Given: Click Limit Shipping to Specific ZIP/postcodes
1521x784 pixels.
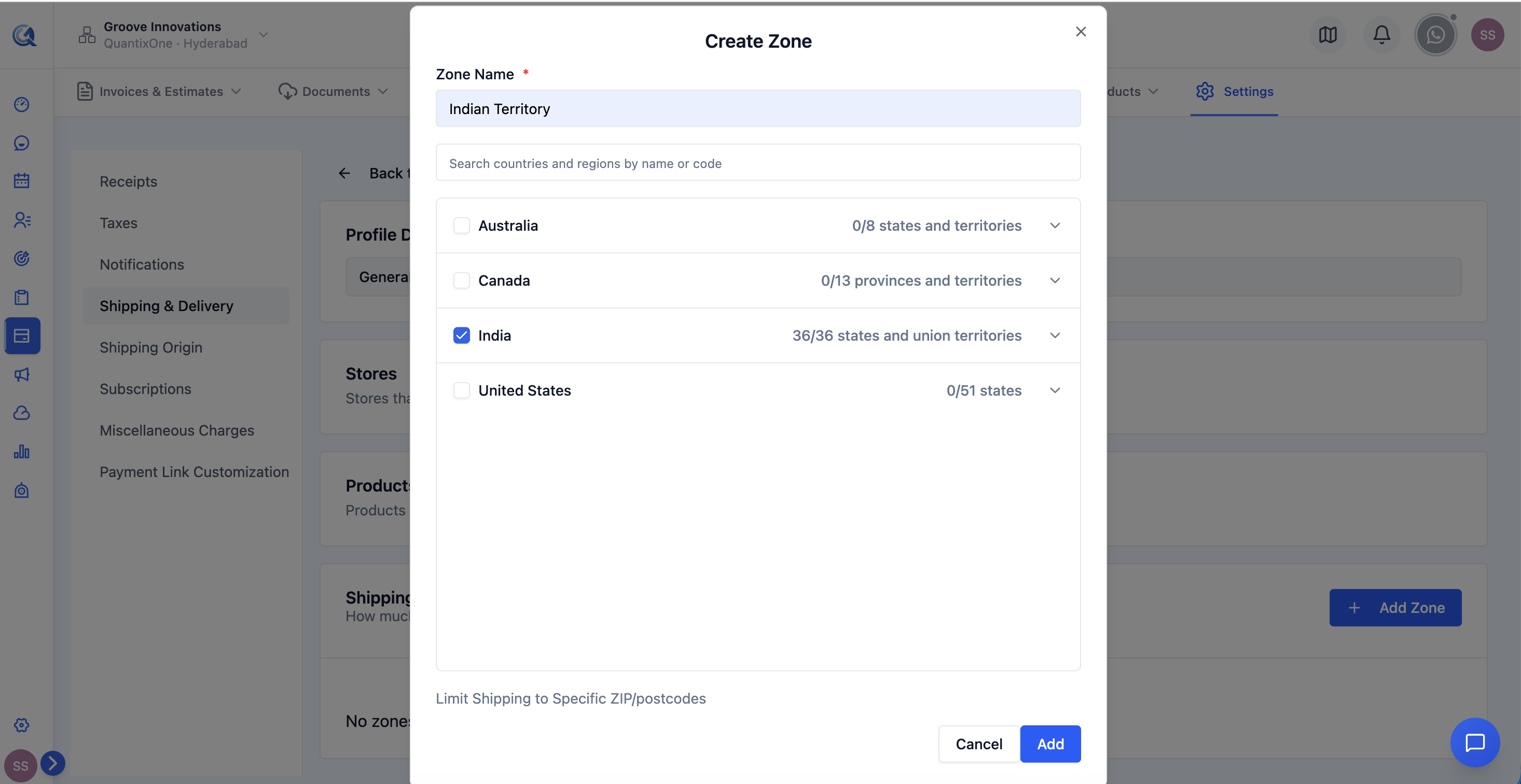Looking at the screenshot, I should click(571, 698).
